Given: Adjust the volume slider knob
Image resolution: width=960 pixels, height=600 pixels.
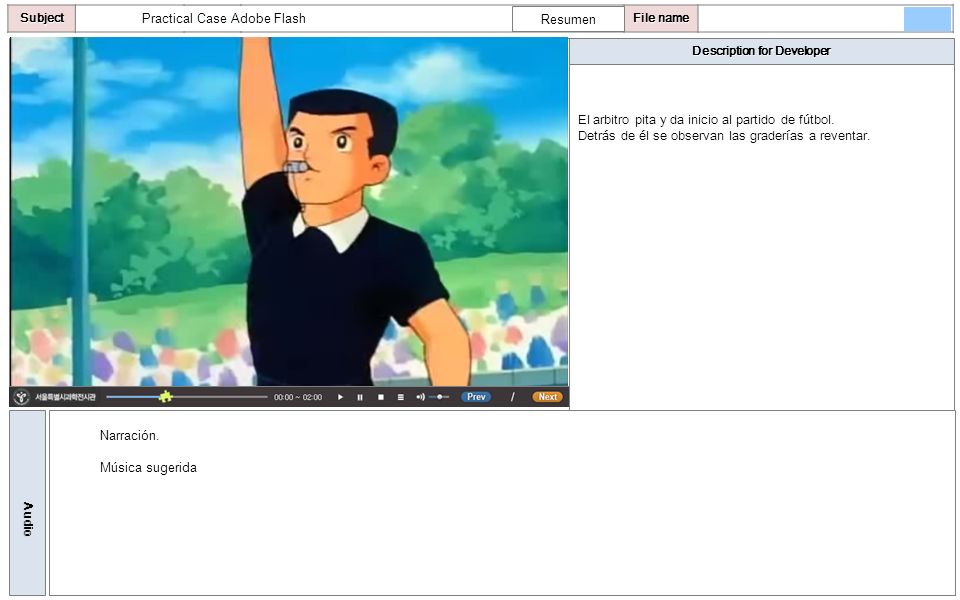Looking at the screenshot, I should 440,397.
